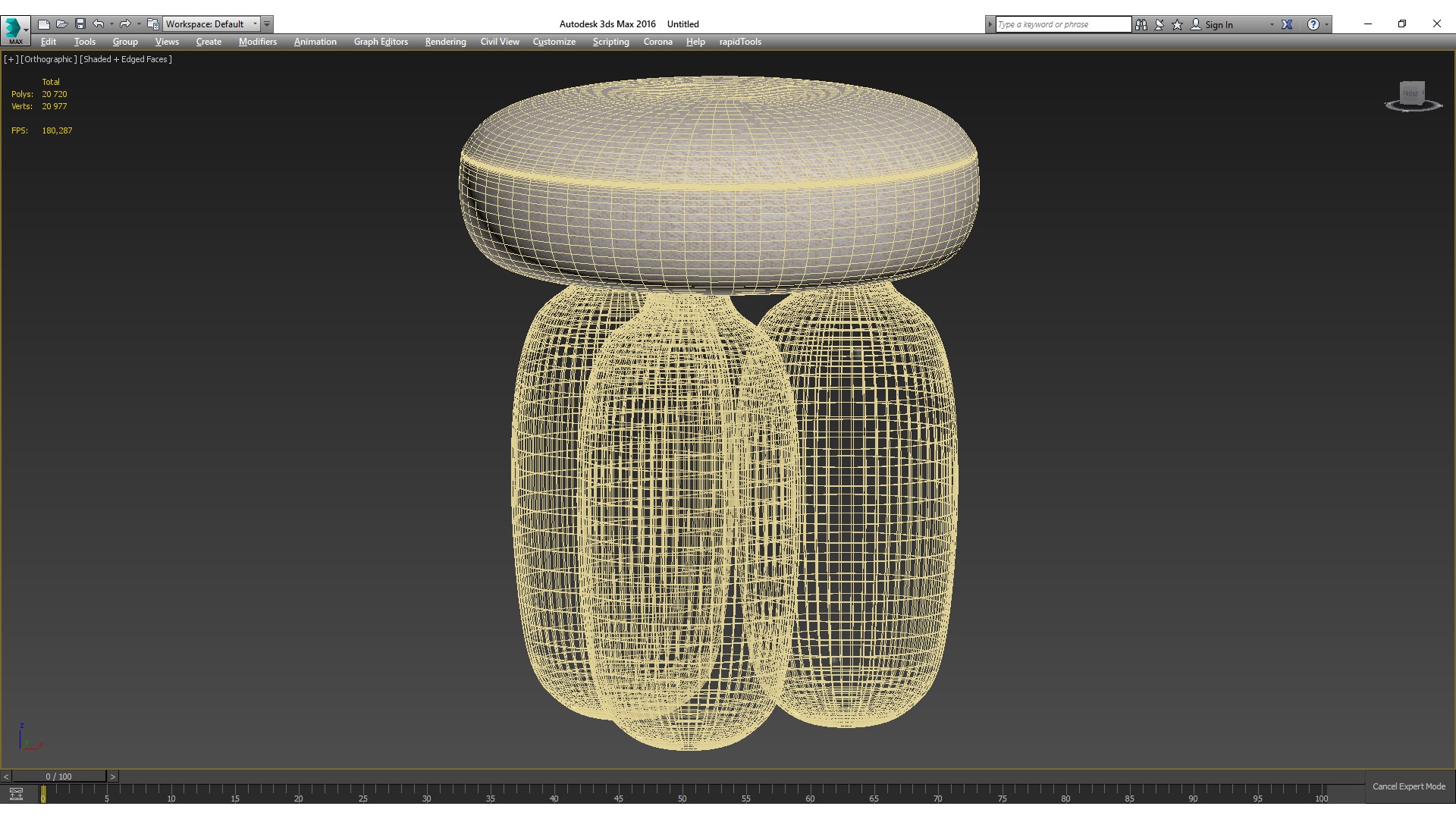
Task: Open the Create menu
Action: coord(209,42)
